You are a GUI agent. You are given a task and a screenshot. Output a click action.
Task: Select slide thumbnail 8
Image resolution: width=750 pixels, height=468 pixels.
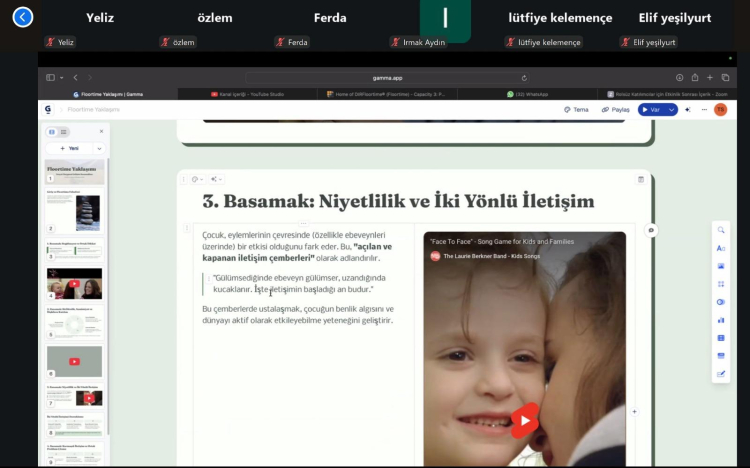point(75,425)
